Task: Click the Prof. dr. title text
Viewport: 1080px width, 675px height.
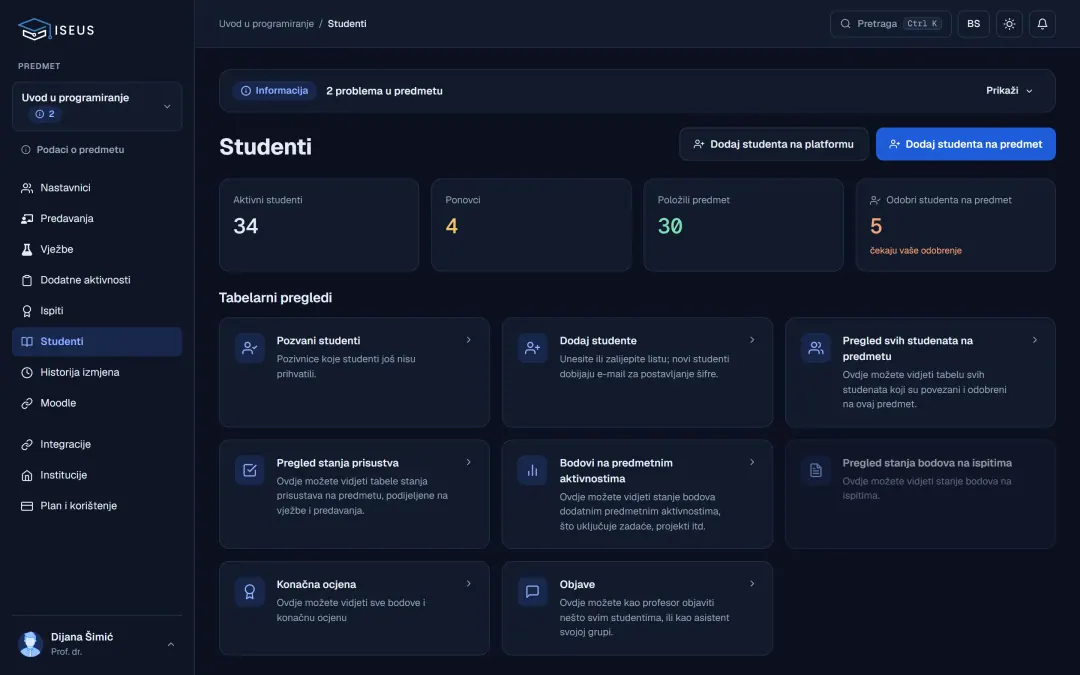Action: point(67,652)
